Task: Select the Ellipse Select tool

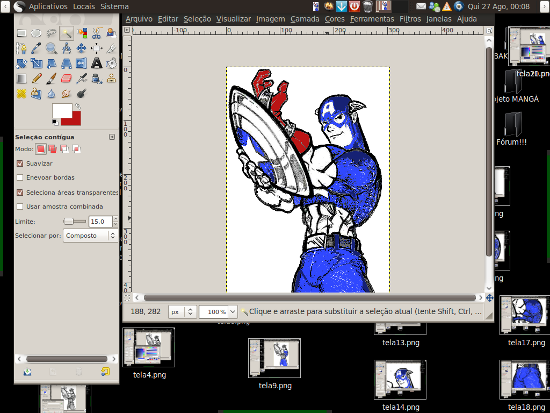Action: coord(36,33)
